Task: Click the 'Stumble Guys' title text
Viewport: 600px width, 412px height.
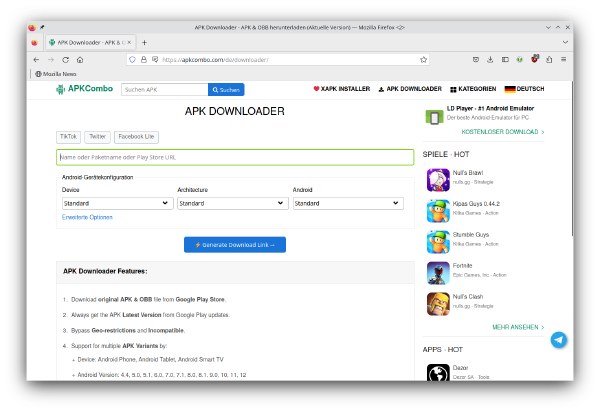Action: click(471, 234)
